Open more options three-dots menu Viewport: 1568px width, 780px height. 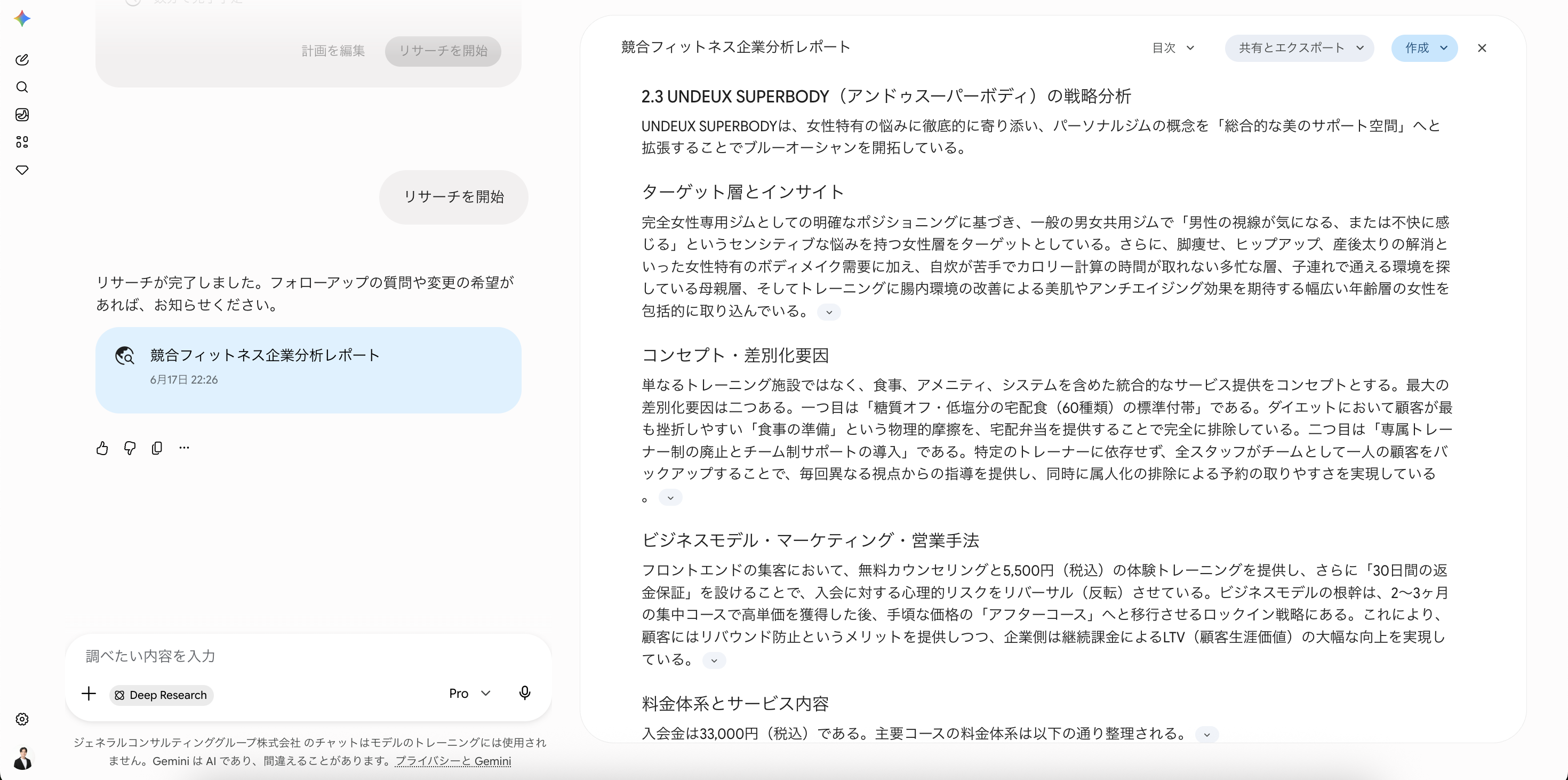185,448
